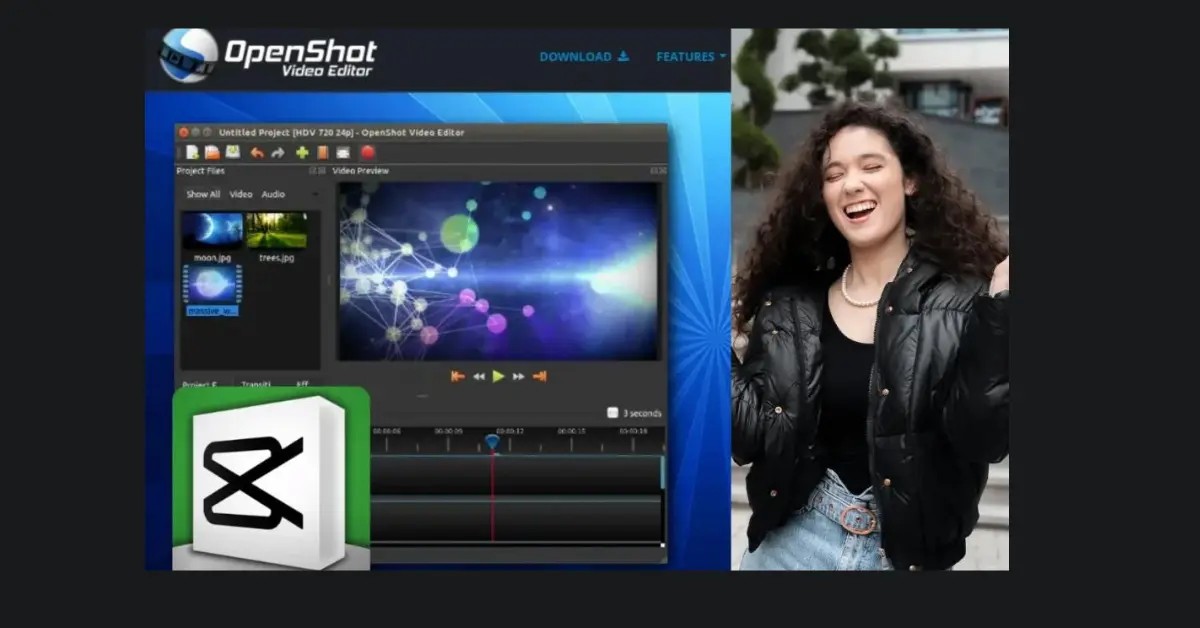Undo the last action

[x=258, y=152]
